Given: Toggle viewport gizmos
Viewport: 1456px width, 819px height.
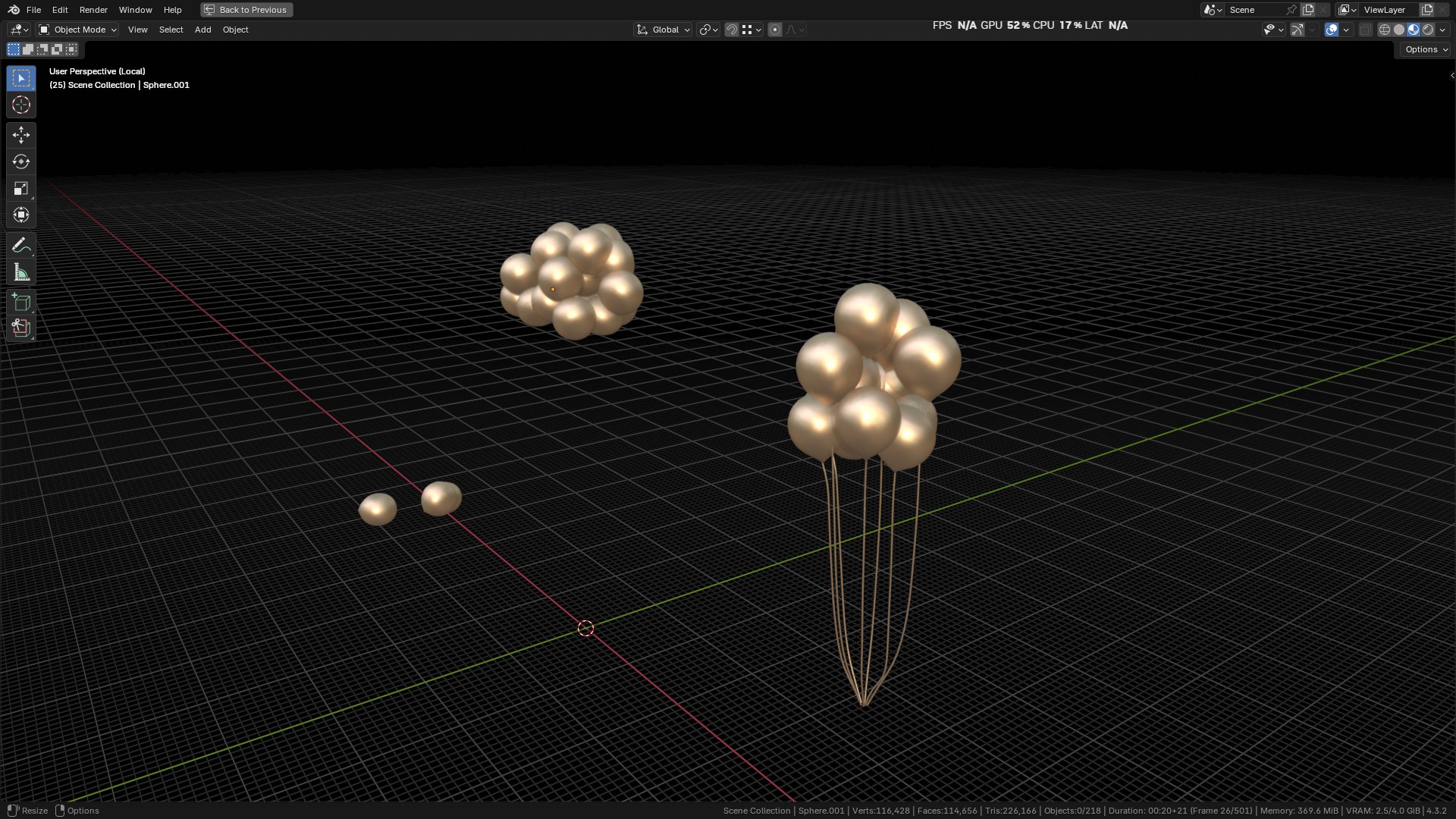Looking at the screenshot, I should pos(1298,30).
